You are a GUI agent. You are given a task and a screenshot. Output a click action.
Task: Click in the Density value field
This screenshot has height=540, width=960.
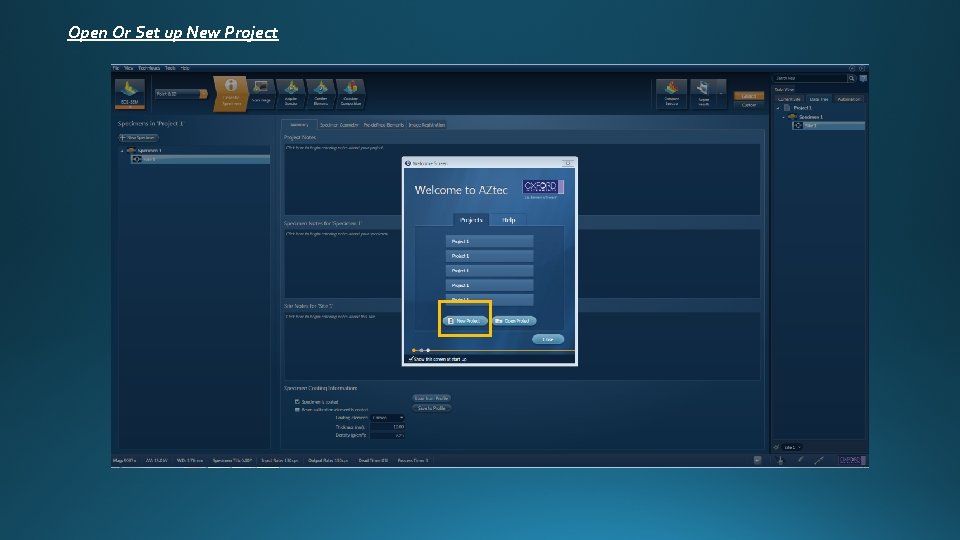(387, 435)
